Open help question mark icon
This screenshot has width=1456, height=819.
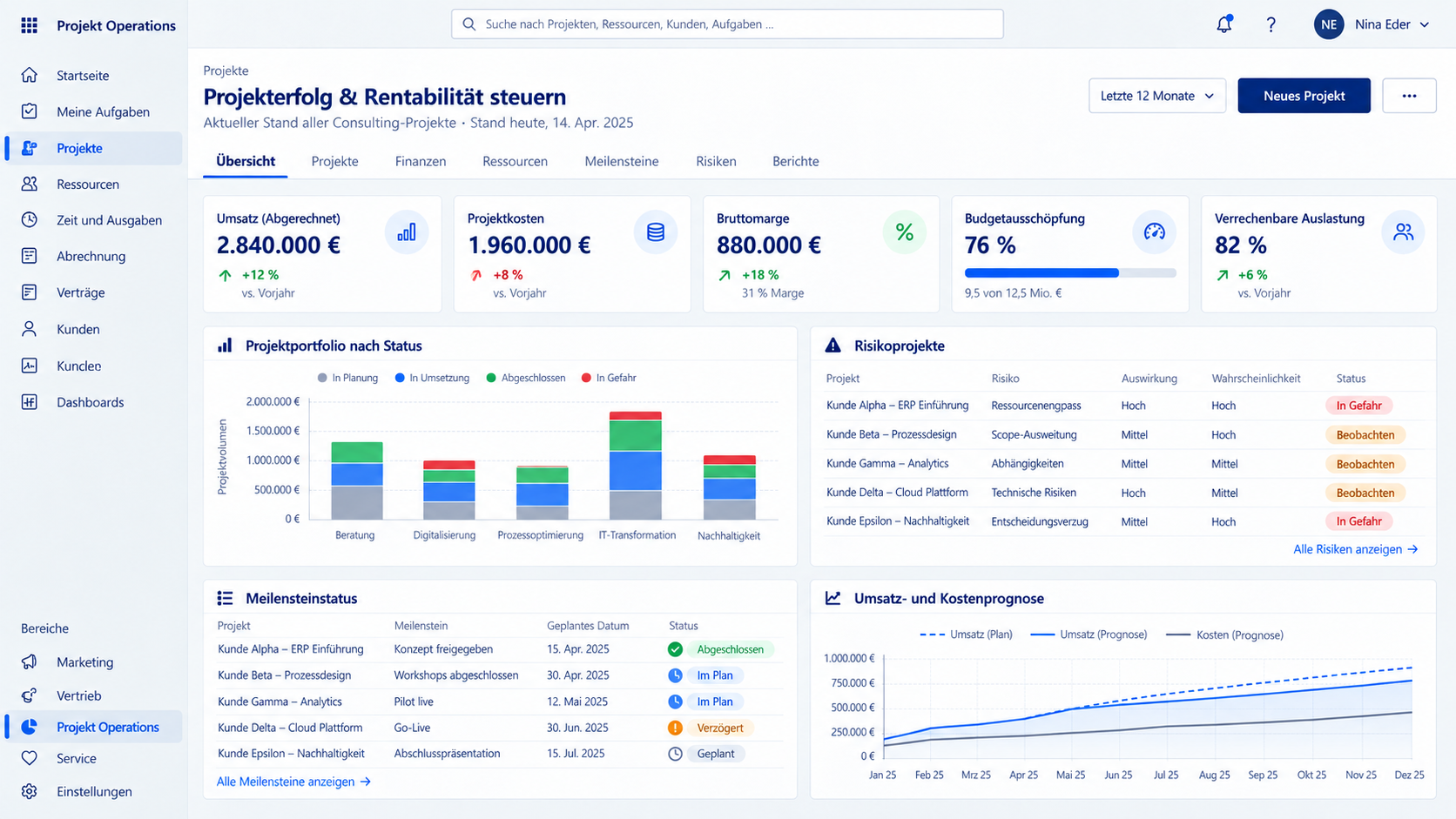(1271, 24)
